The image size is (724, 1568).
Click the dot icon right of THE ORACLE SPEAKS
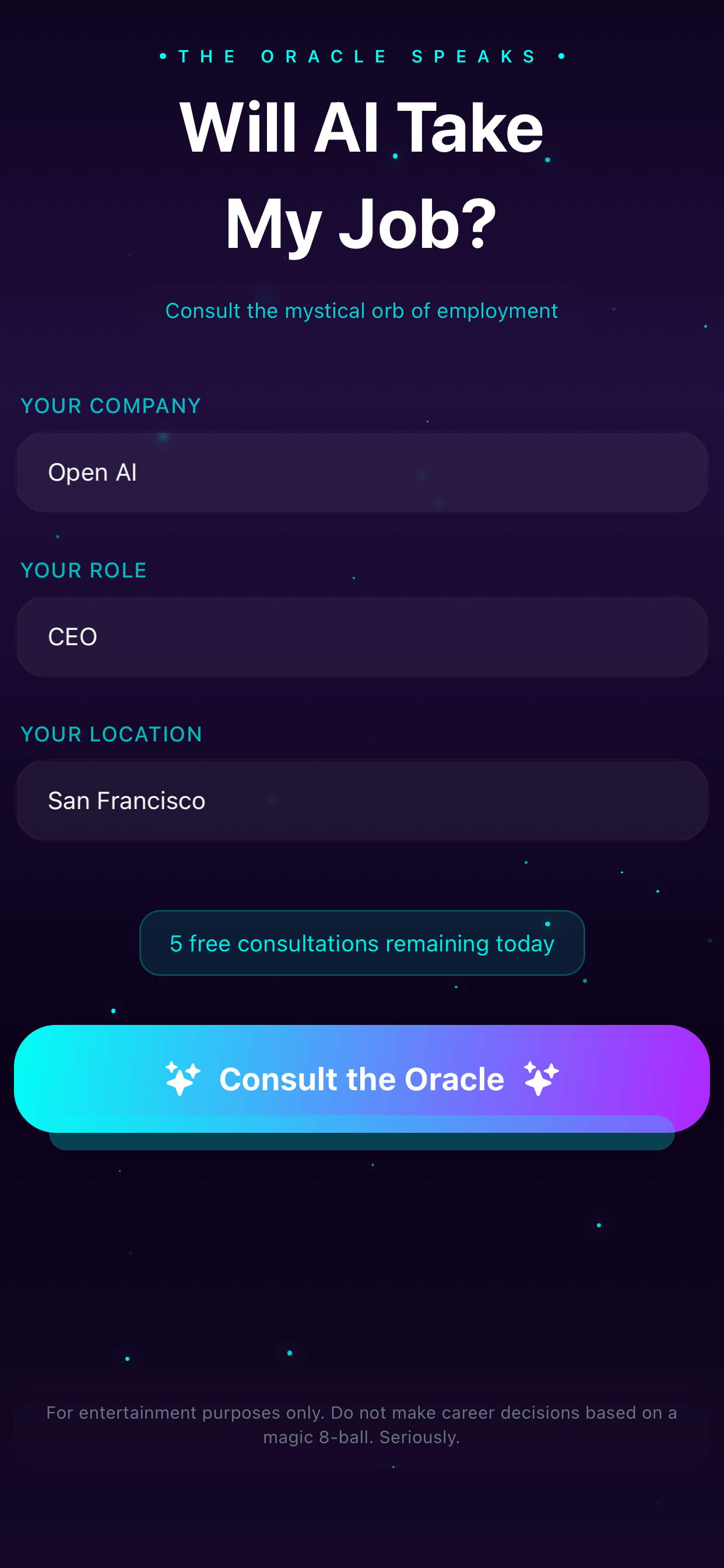[560, 56]
